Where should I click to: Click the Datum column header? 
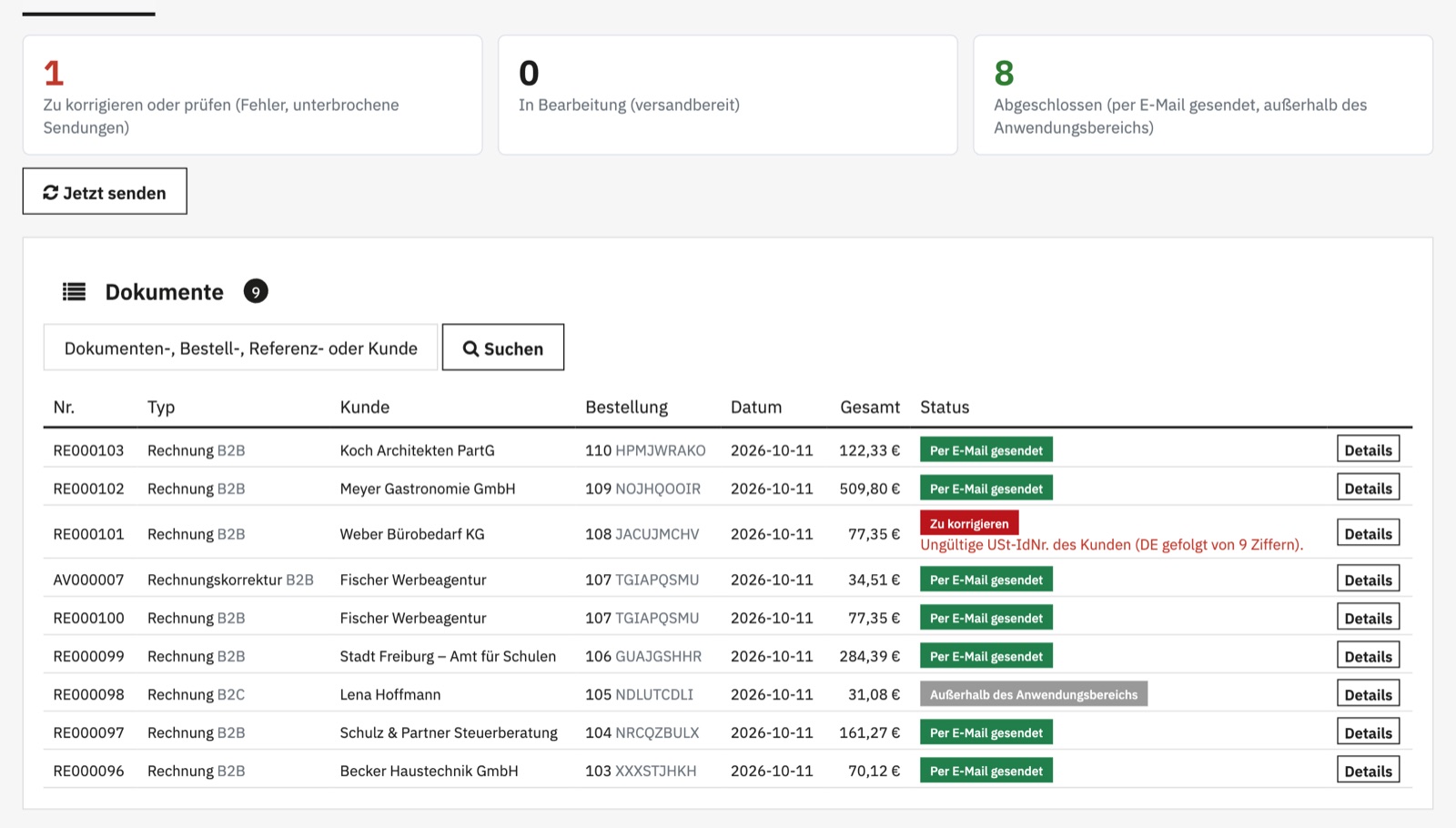coord(756,407)
